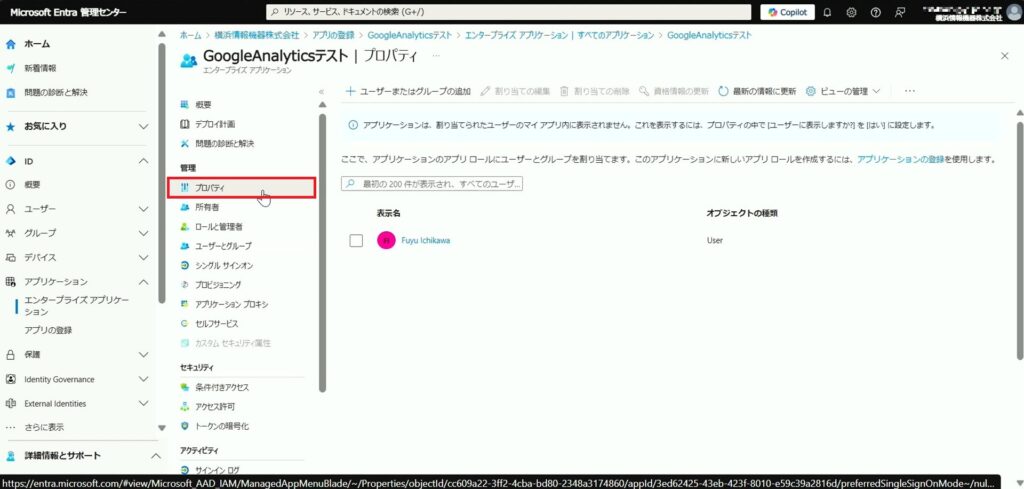Open 条件付きアクセス menu item
This screenshot has height=489, width=1024.
222,387
